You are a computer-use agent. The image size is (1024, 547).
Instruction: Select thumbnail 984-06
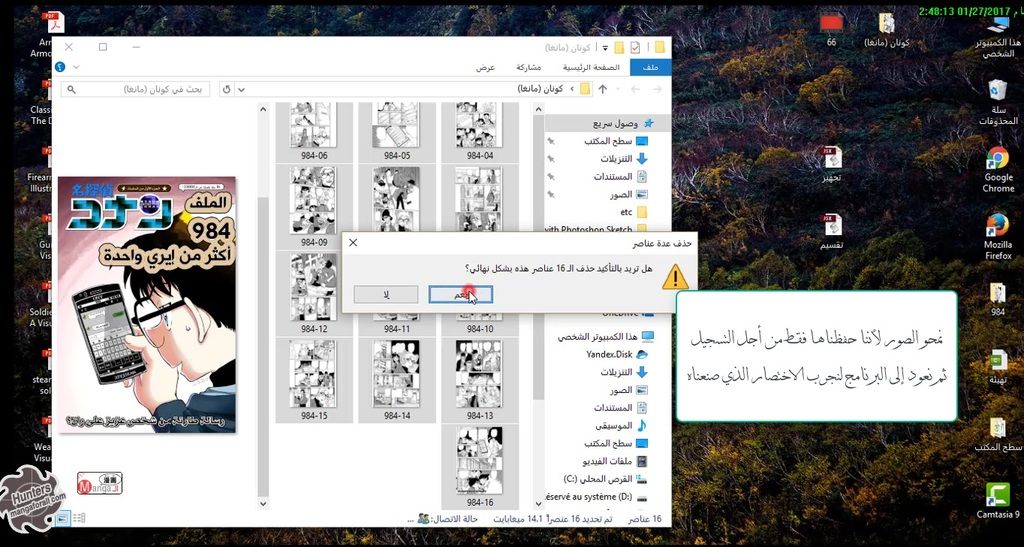(x=313, y=131)
